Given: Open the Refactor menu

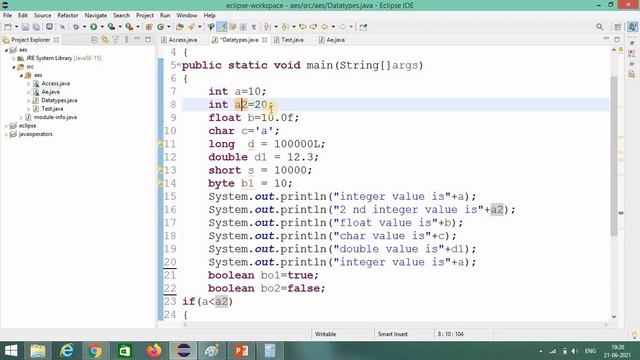Looking at the screenshot, I should (x=68, y=15).
